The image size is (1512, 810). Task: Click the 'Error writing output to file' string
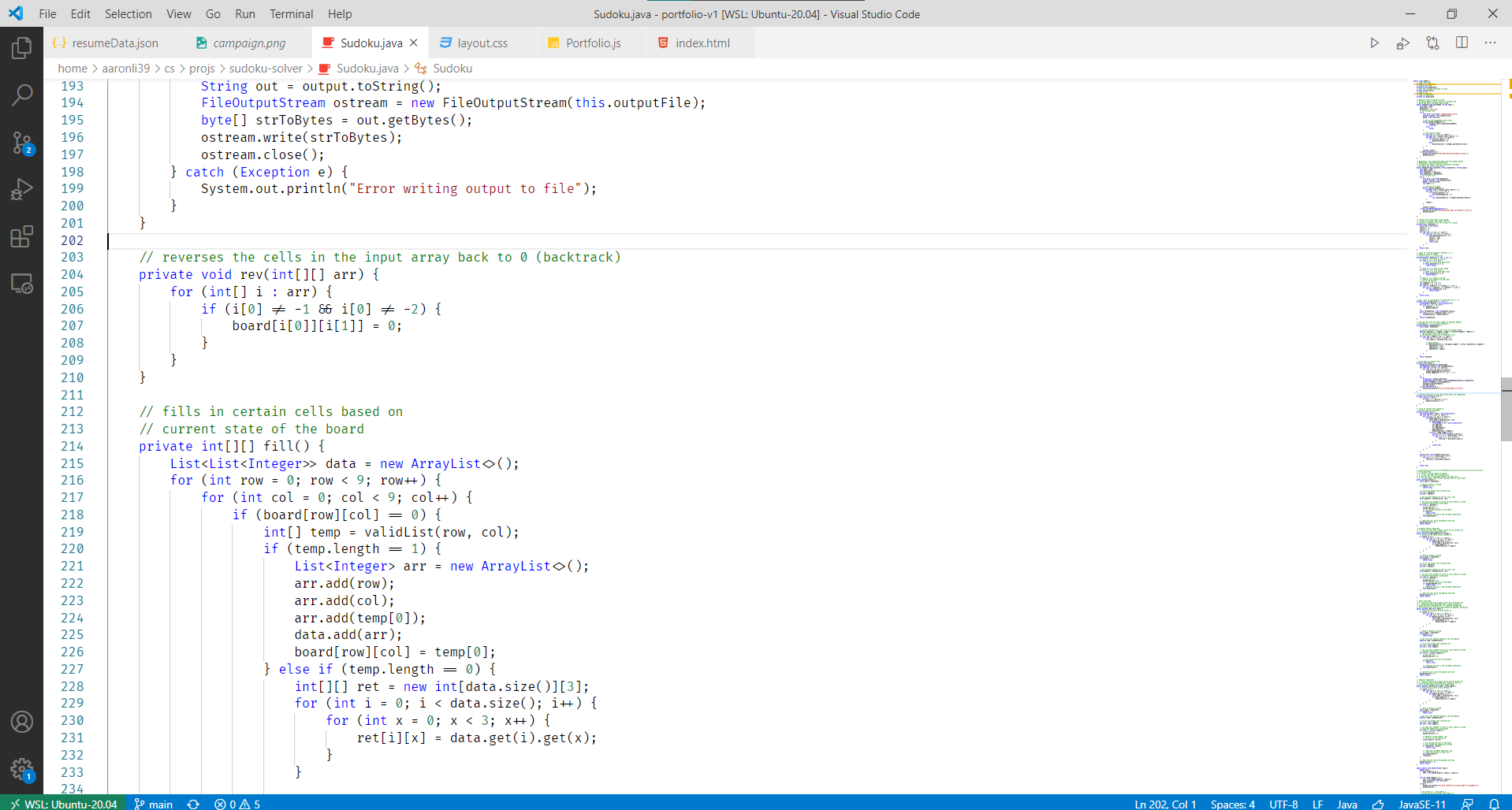(x=465, y=188)
